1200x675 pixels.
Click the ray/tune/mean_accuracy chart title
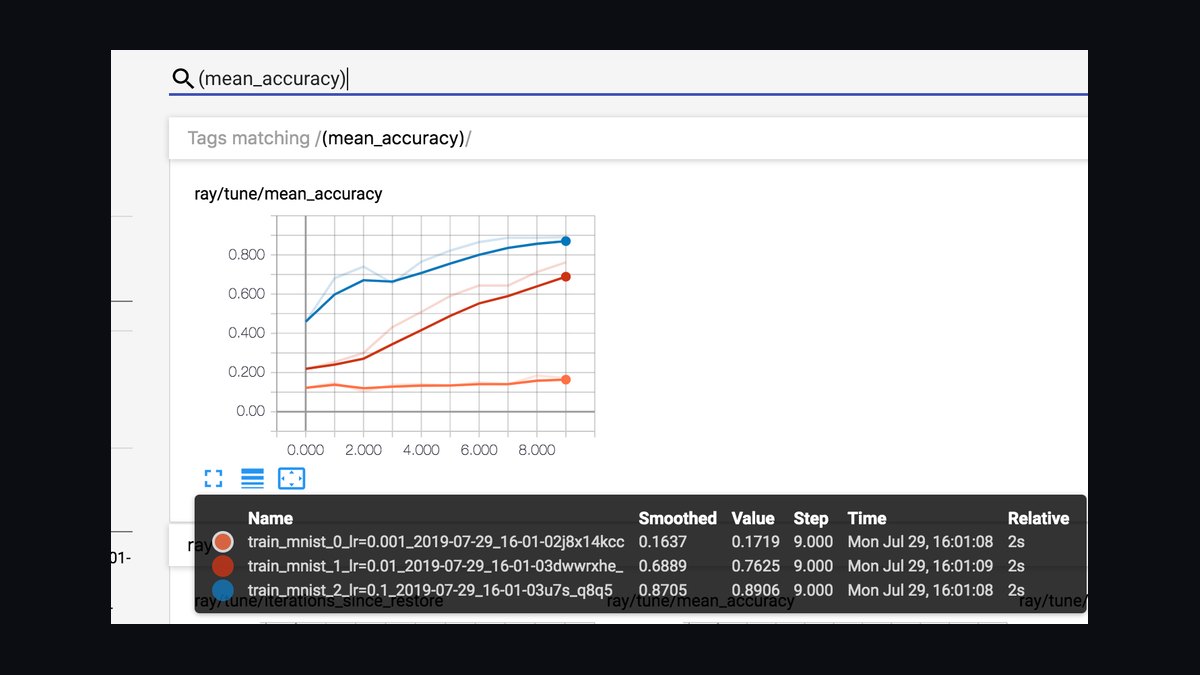click(x=288, y=194)
